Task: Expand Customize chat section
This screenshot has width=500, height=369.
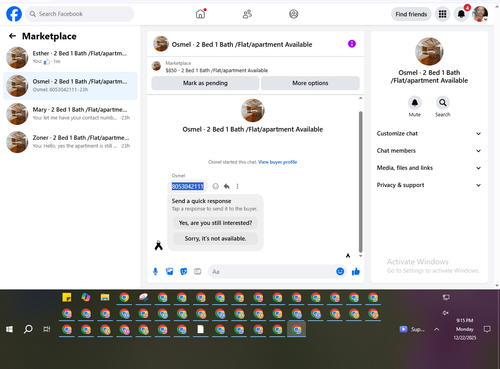Action: tap(429, 133)
